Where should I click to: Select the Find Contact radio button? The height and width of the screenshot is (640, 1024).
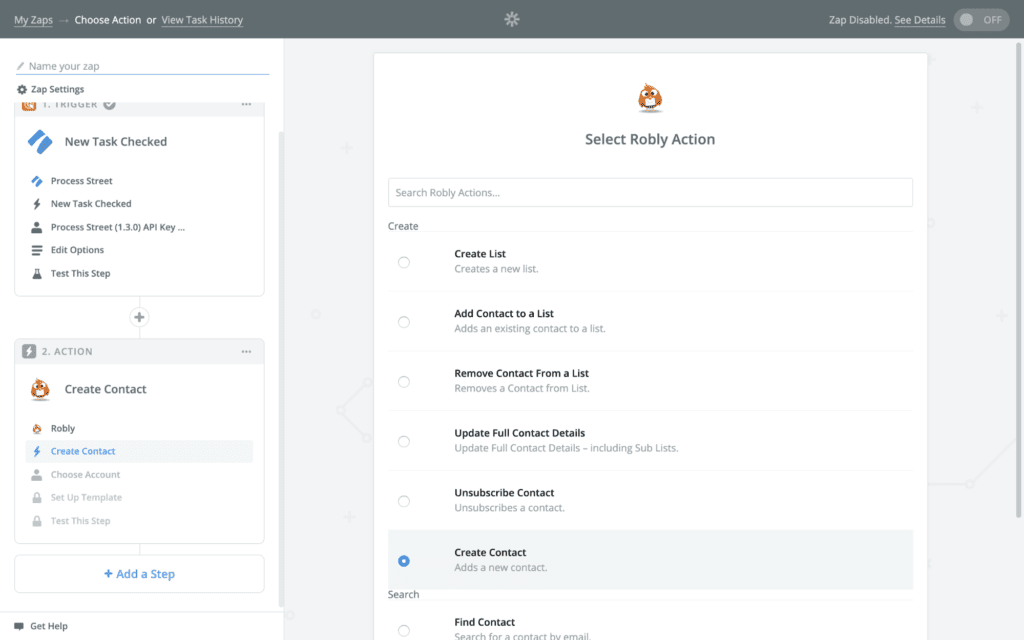[x=404, y=630]
